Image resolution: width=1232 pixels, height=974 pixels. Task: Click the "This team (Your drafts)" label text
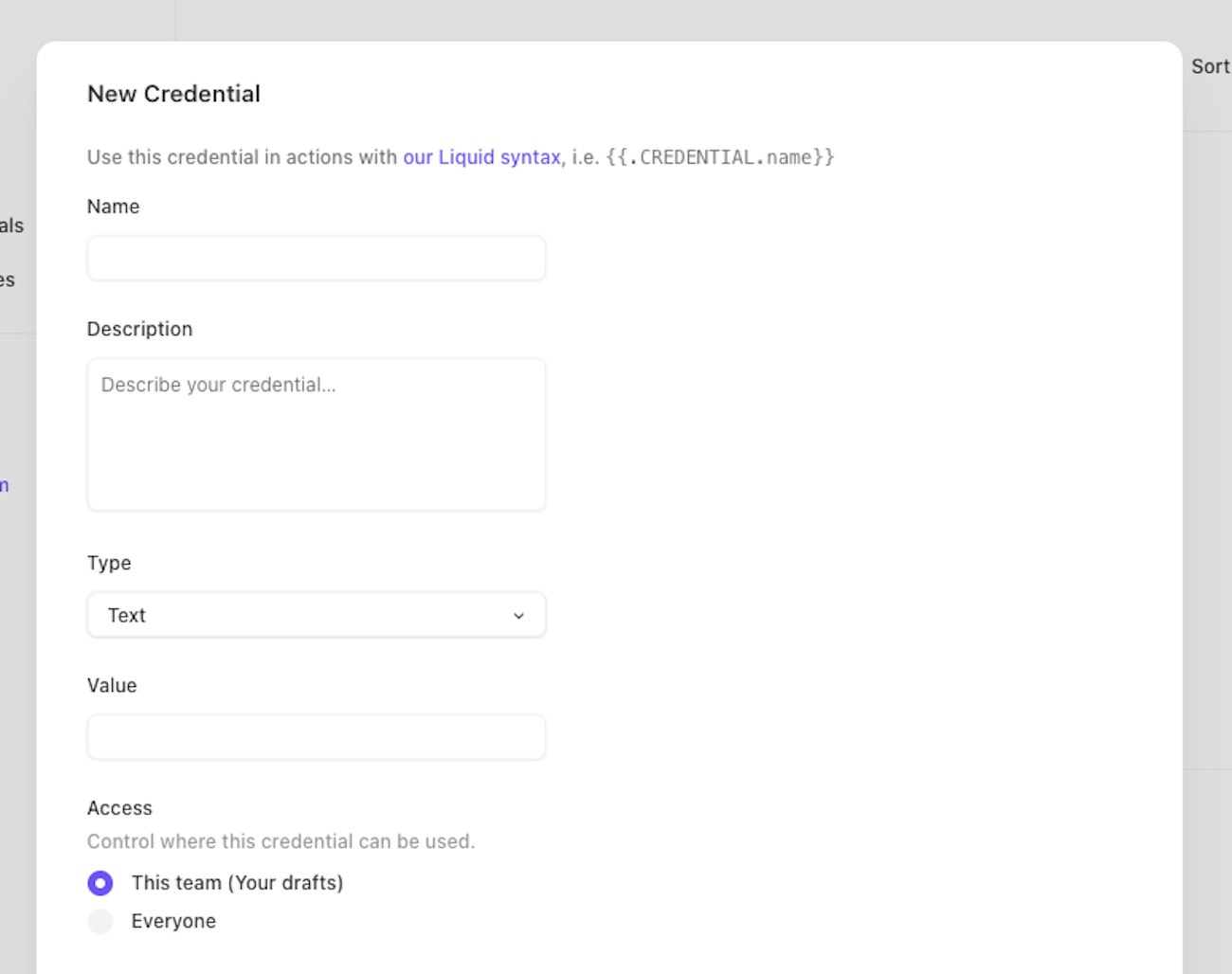click(237, 883)
